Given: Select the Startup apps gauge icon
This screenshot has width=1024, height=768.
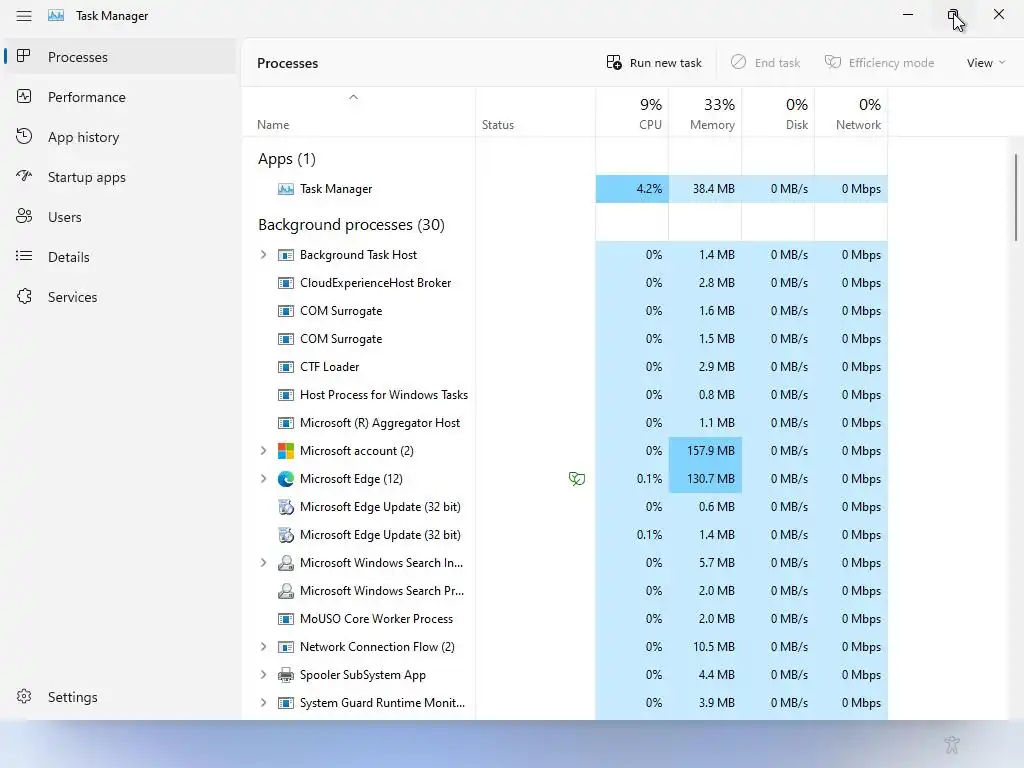Looking at the screenshot, I should coord(24,176).
